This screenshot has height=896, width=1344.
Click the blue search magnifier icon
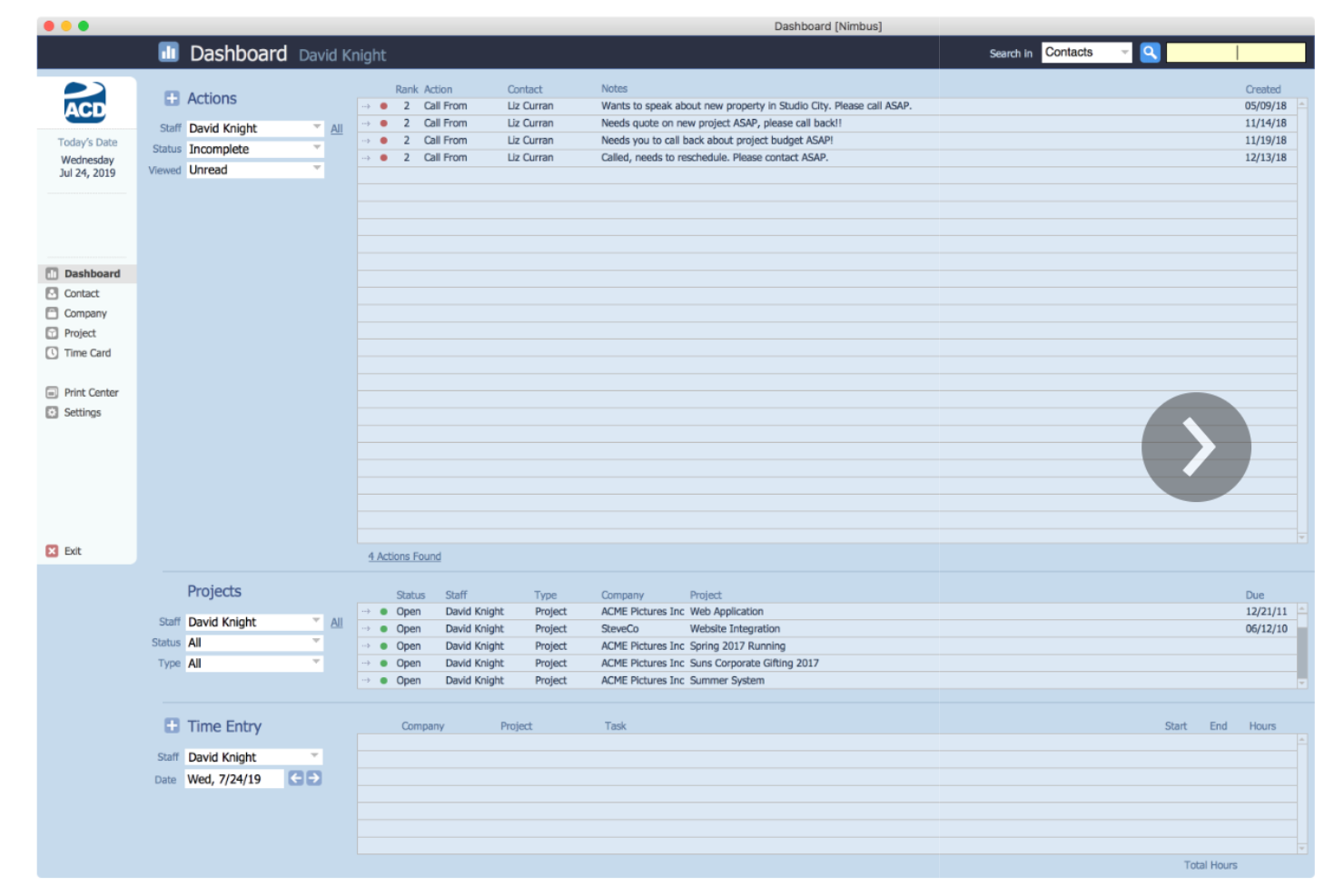[1149, 53]
